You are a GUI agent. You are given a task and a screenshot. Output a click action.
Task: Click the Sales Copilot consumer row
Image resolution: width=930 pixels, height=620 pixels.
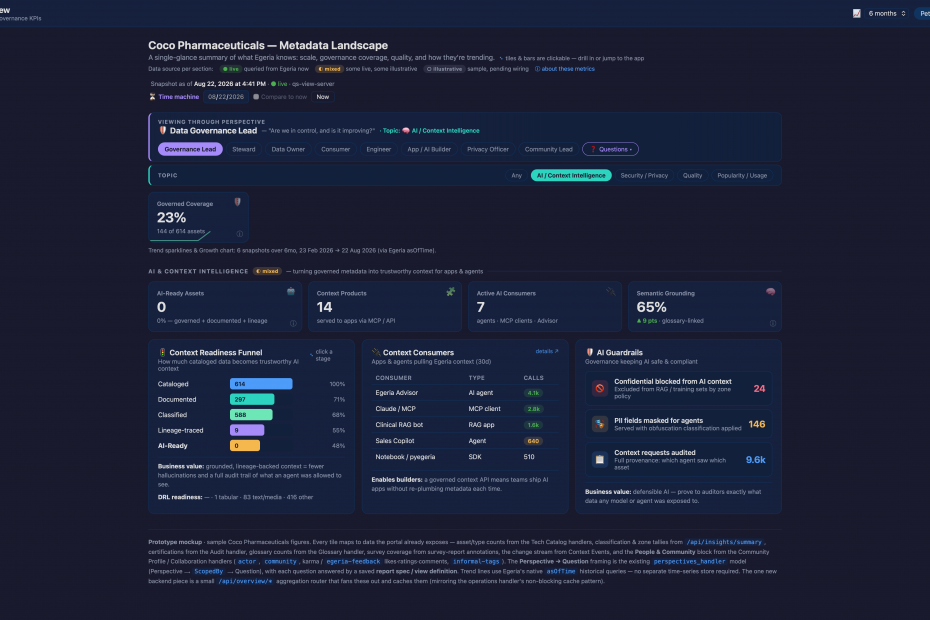pyautogui.click(x=465, y=441)
